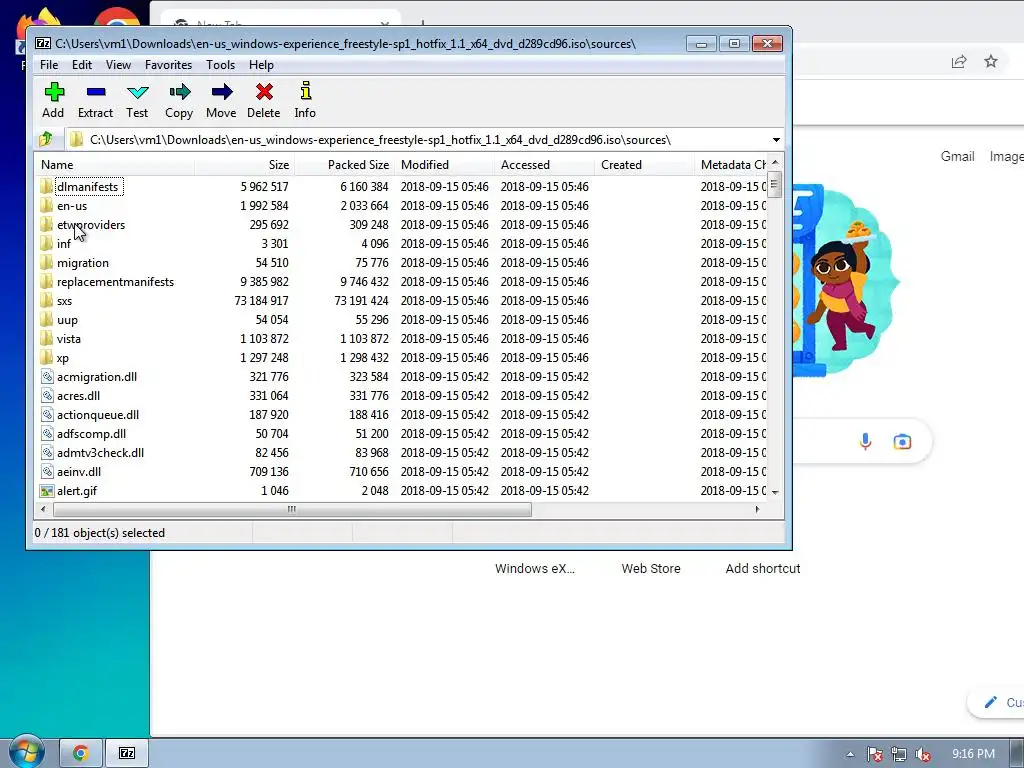1024x768 pixels.
Task: Sort by the Size column header
Action: point(244,165)
